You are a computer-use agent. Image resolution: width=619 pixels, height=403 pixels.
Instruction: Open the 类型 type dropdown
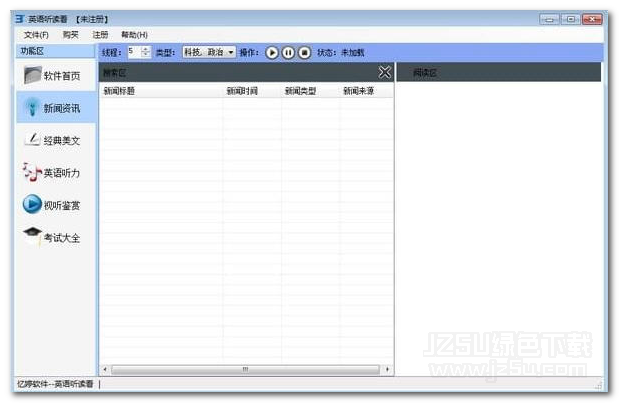[209, 52]
